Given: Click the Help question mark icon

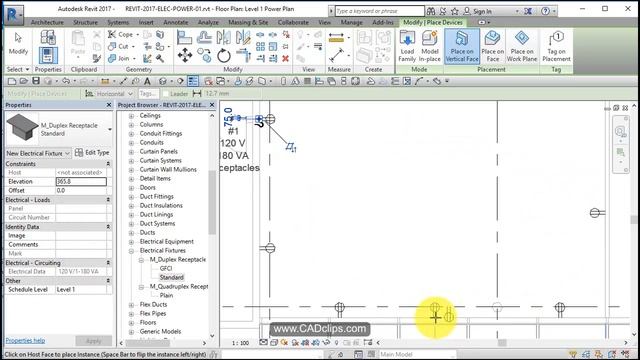Looking at the screenshot, I should 545,11.
